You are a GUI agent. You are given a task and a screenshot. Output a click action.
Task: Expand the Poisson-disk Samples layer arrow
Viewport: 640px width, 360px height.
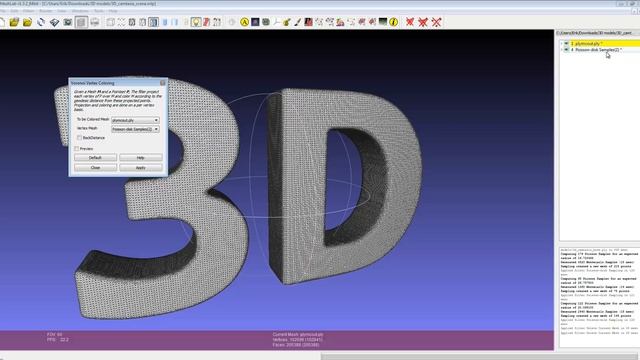(562, 49)
